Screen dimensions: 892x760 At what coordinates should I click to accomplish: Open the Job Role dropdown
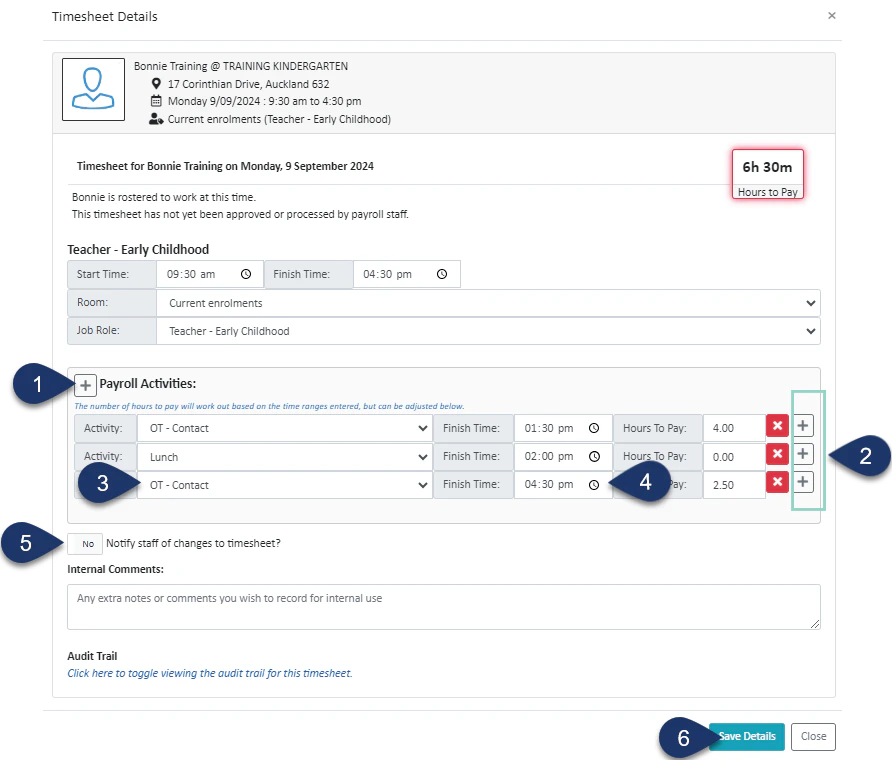(488, 331)
